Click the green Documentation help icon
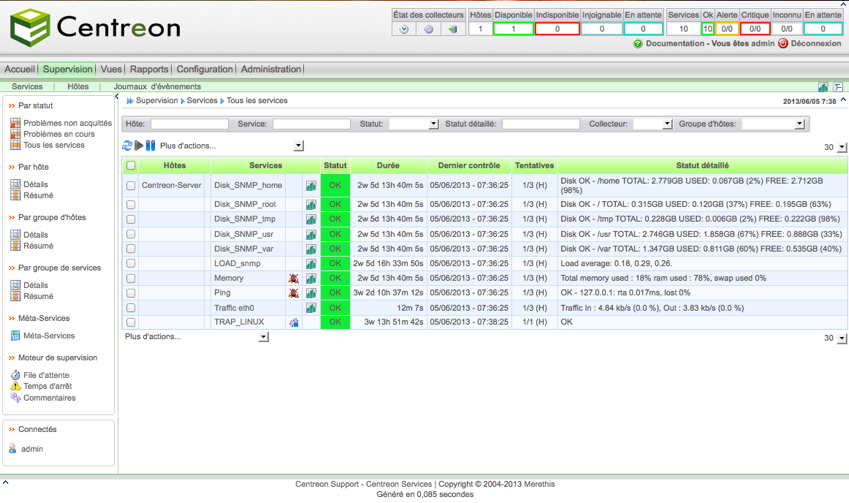Screen dimensions: 849x503 click(x=638, y=44)
